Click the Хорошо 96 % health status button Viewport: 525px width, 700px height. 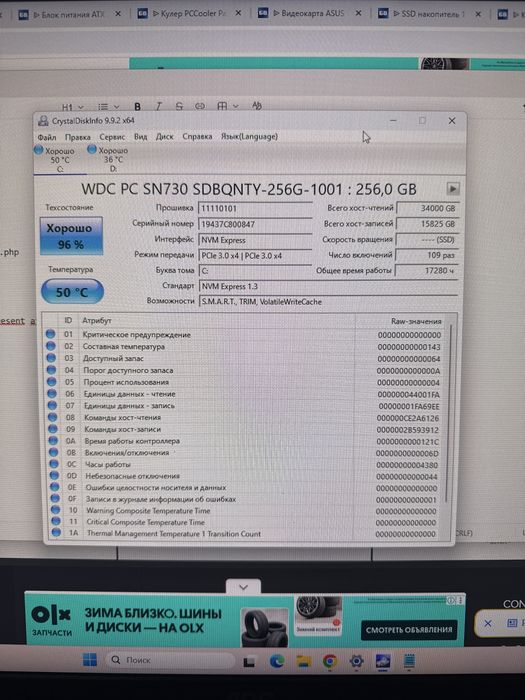(71, 236)
